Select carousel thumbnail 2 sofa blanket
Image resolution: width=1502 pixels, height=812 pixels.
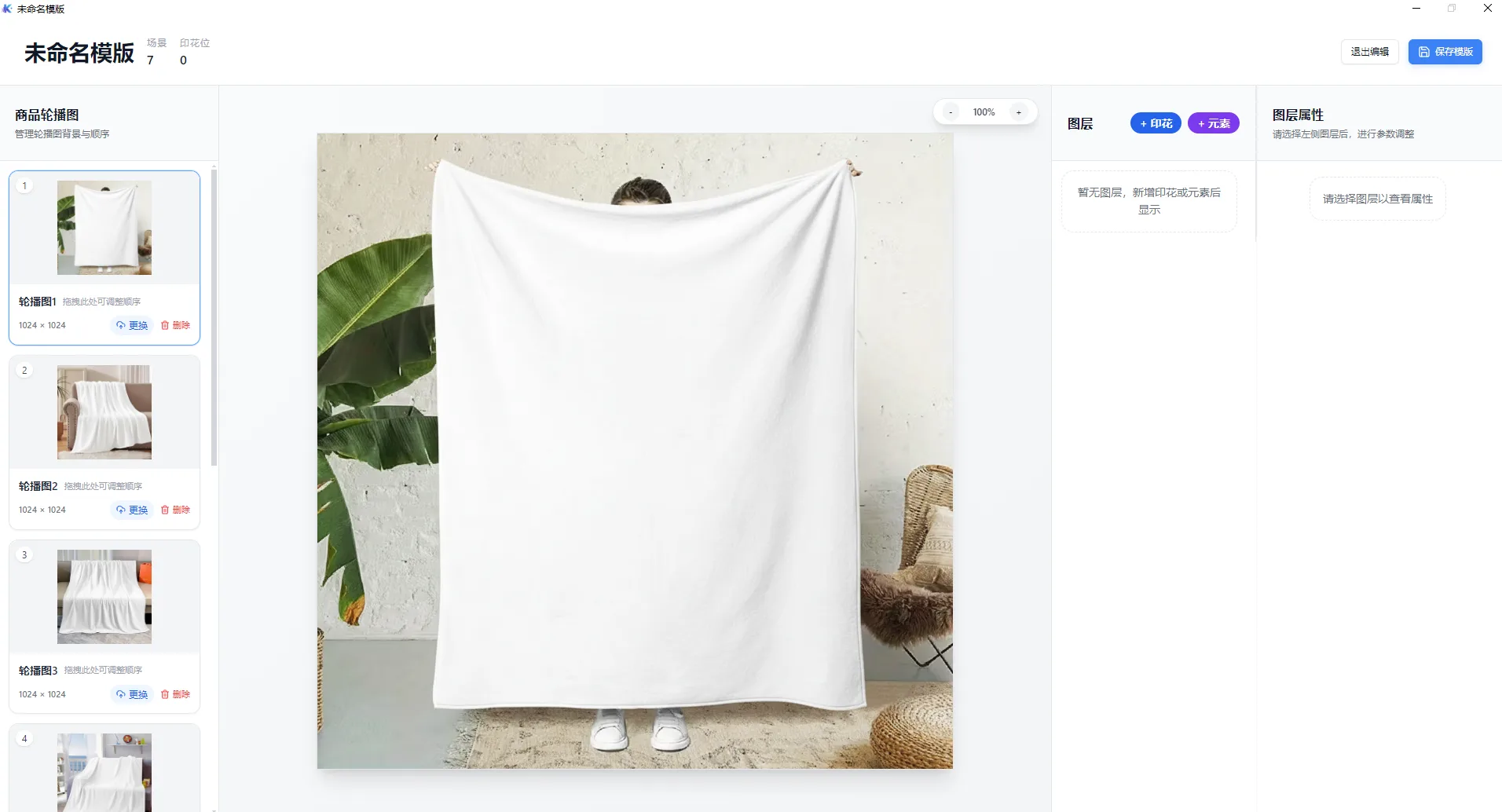104,412
